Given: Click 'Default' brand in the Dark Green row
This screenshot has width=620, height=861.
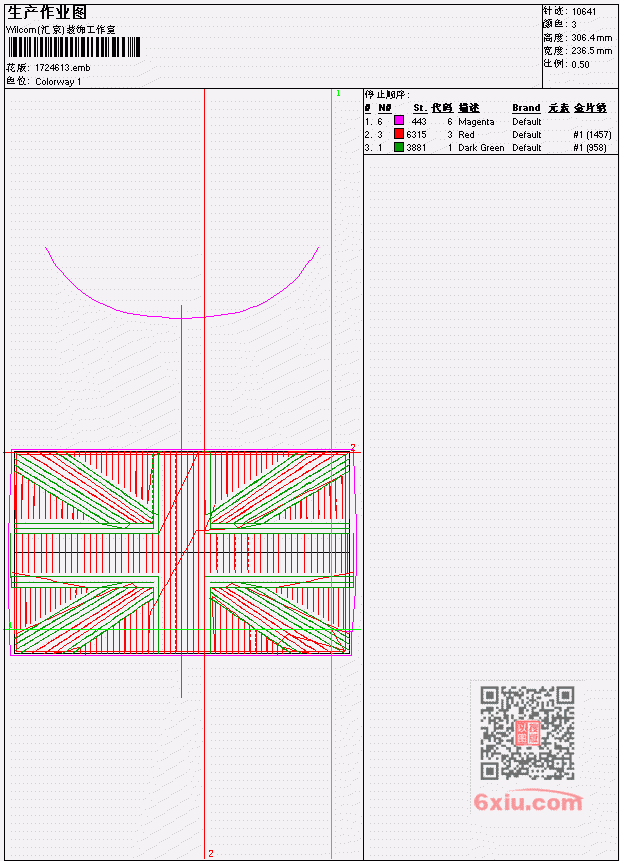Looking at the screenshot, I should click(527, 148).
